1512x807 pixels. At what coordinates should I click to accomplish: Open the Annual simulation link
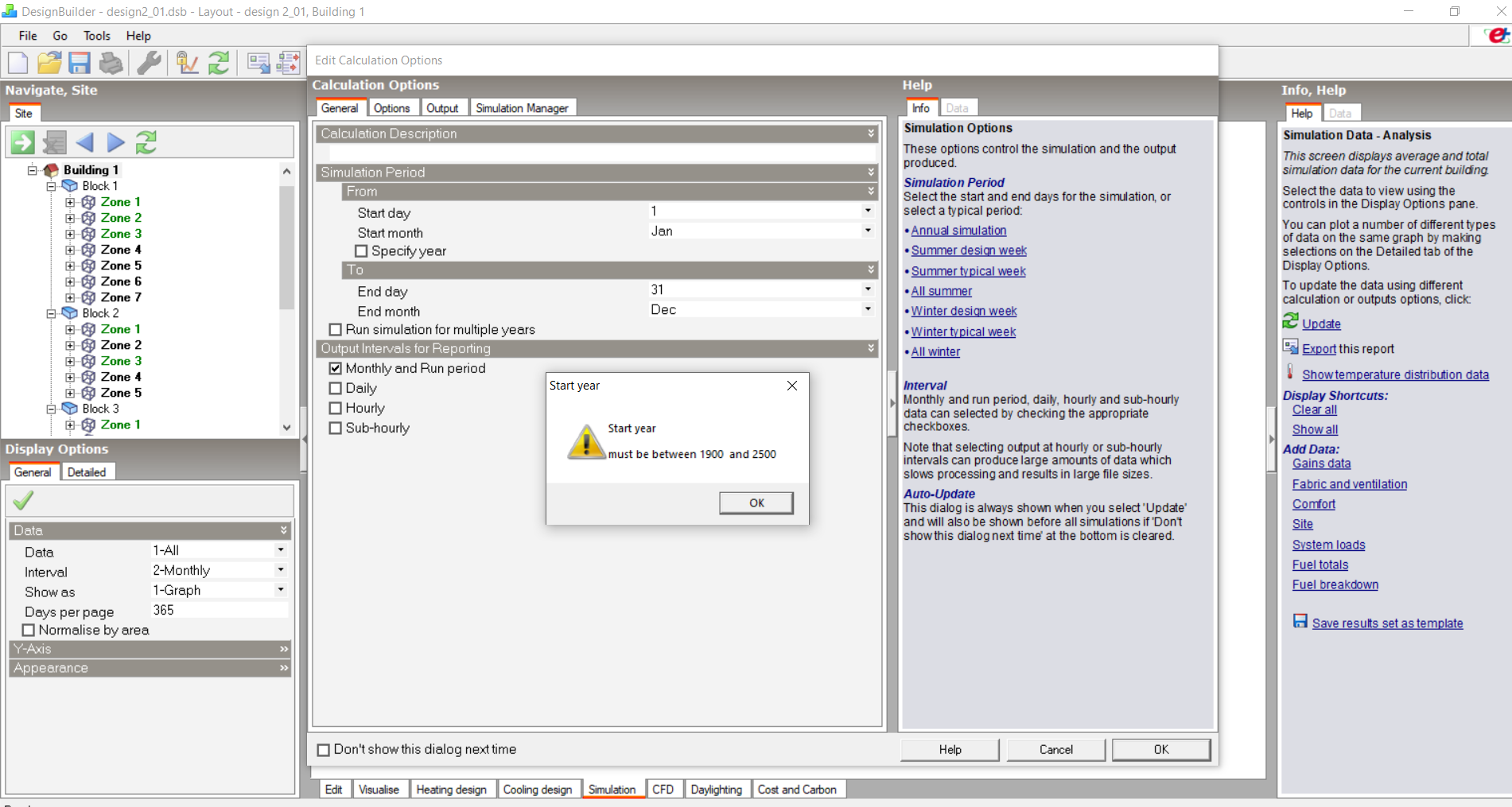[x=958, y=231]
